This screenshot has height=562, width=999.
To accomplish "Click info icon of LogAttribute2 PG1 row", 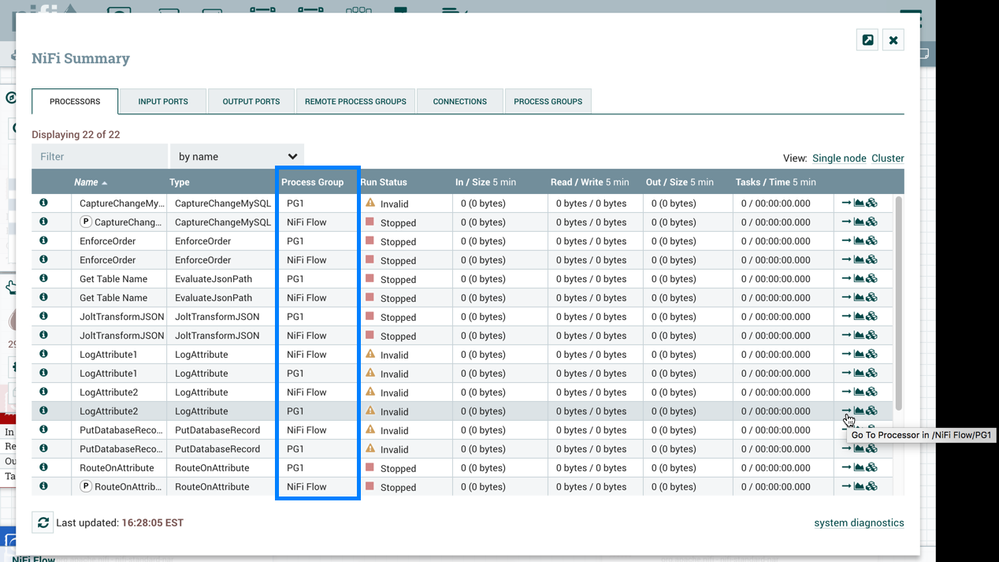I will point(44,411).
